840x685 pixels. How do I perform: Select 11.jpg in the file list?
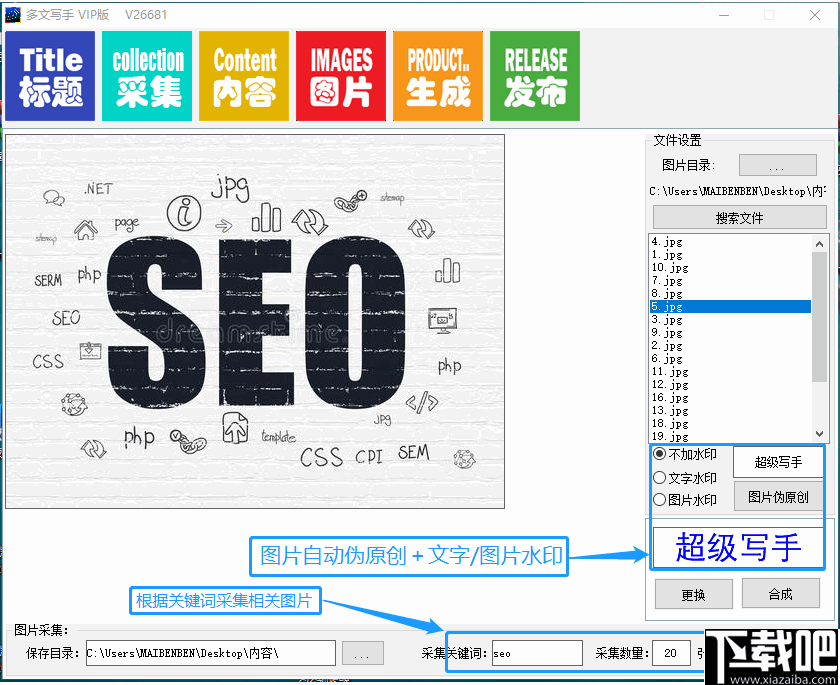[731, 371]
